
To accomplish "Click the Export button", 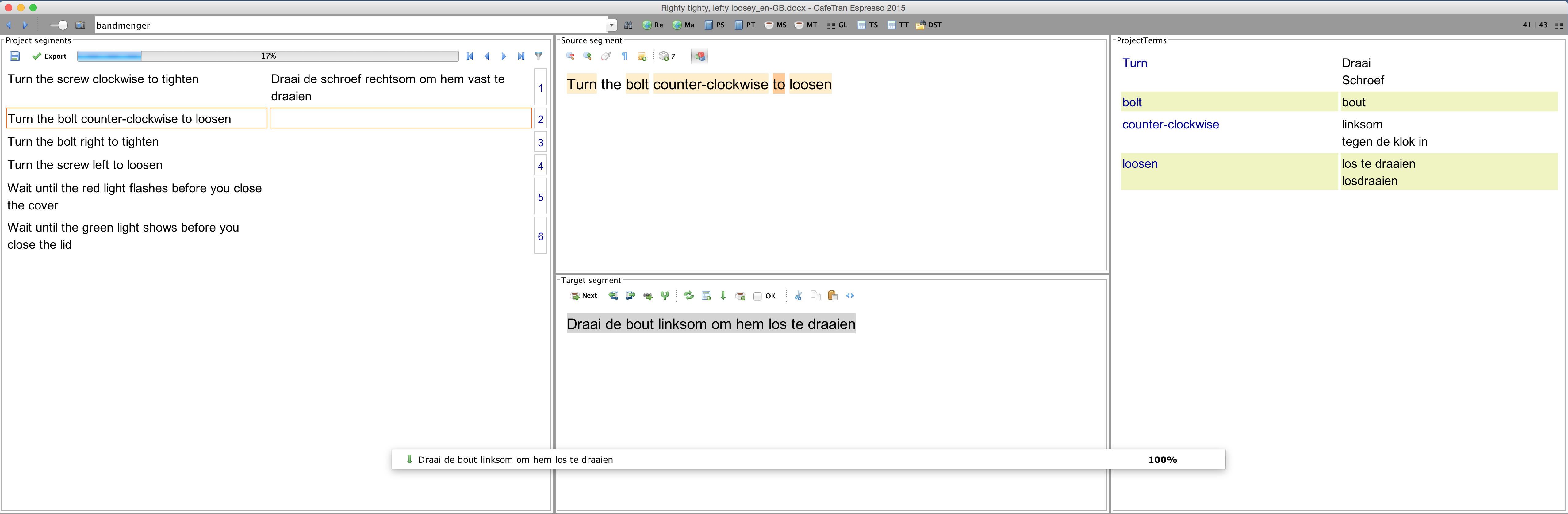I will pyautogui.click(x=50, y=56).
